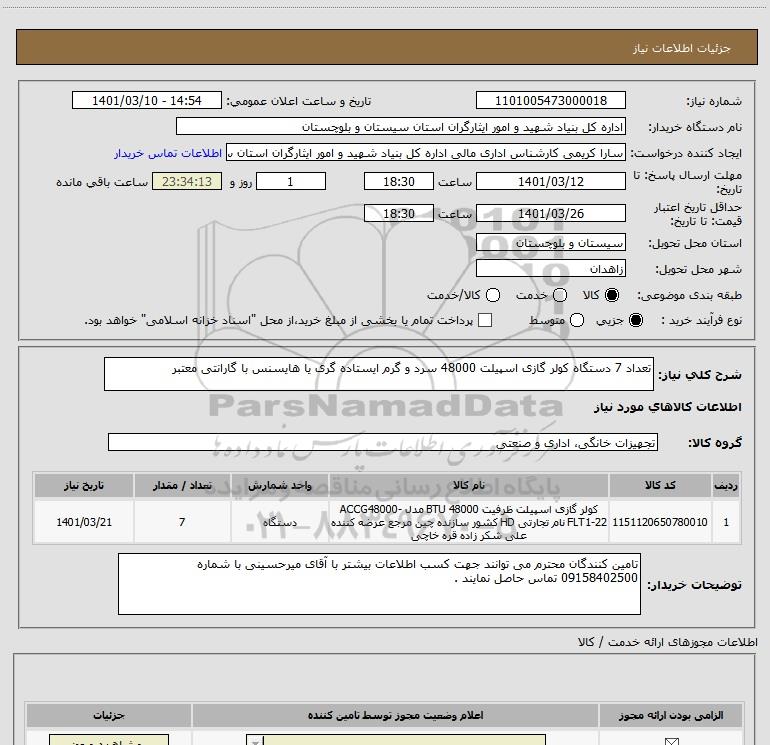Click the need date cell 1401/03/21

83,522
